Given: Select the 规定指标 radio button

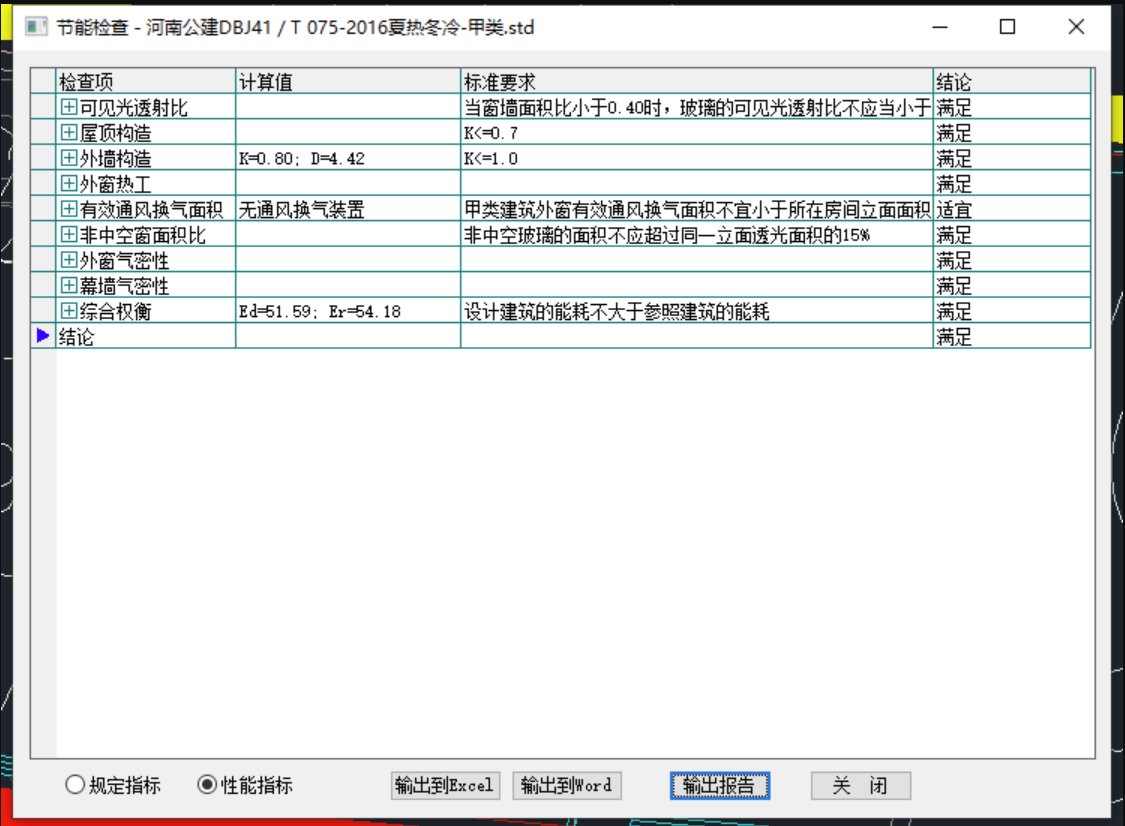Looking at the screenshot, I should (75, 785).
